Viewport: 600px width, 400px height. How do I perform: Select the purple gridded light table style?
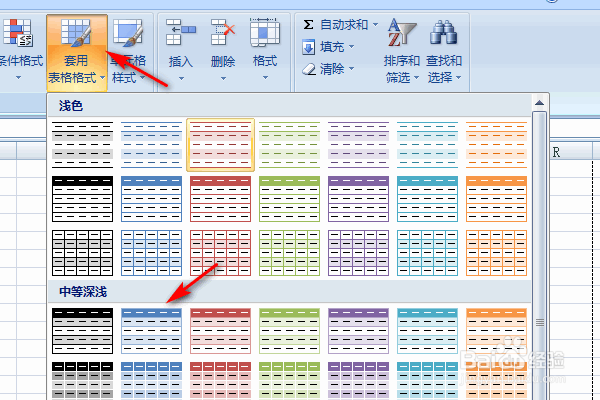(358, 253)
